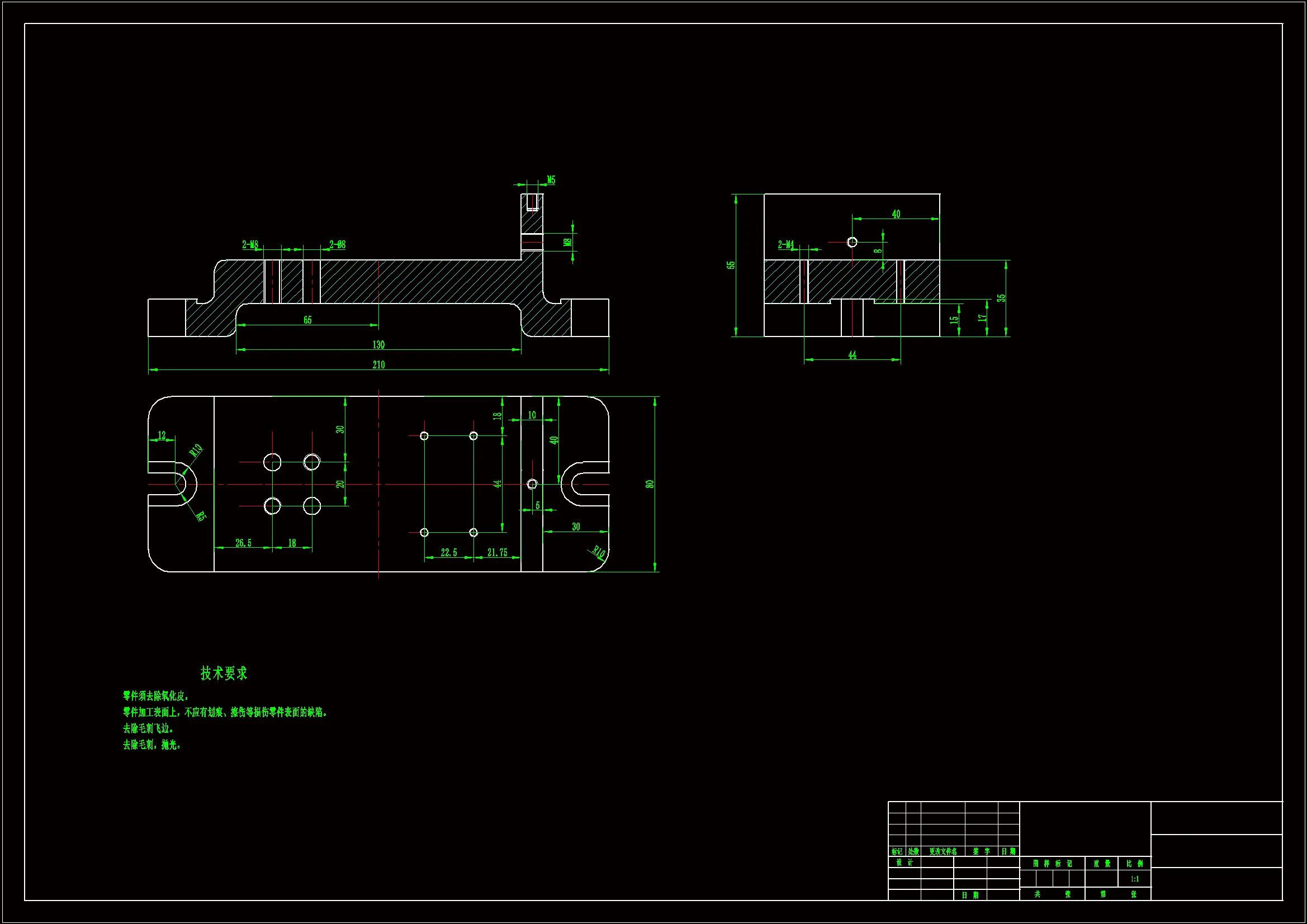
Task: Select the 12 slot depth dimension
Action: point(162,435)
